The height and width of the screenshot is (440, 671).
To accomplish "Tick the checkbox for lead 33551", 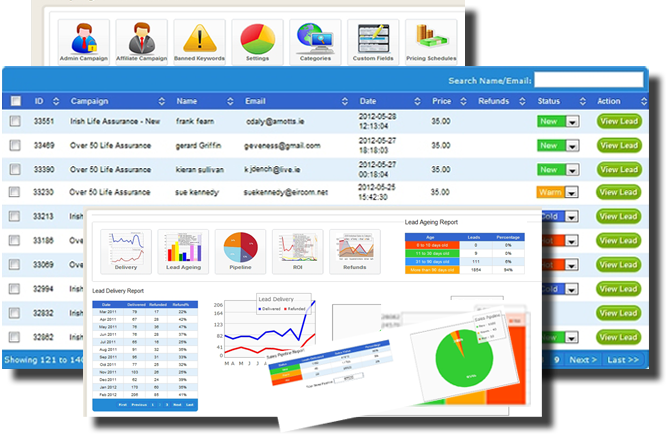I will tap(15, 121).
